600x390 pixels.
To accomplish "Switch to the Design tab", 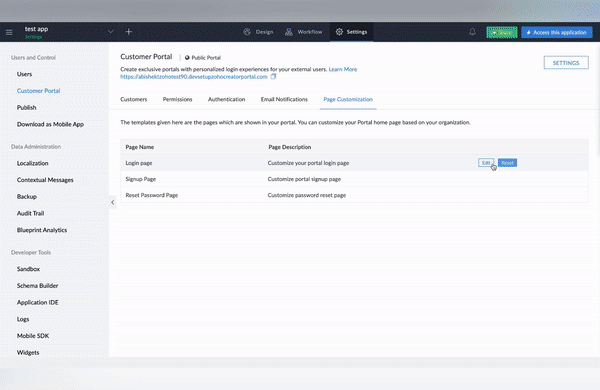I will tap(258, 32).
